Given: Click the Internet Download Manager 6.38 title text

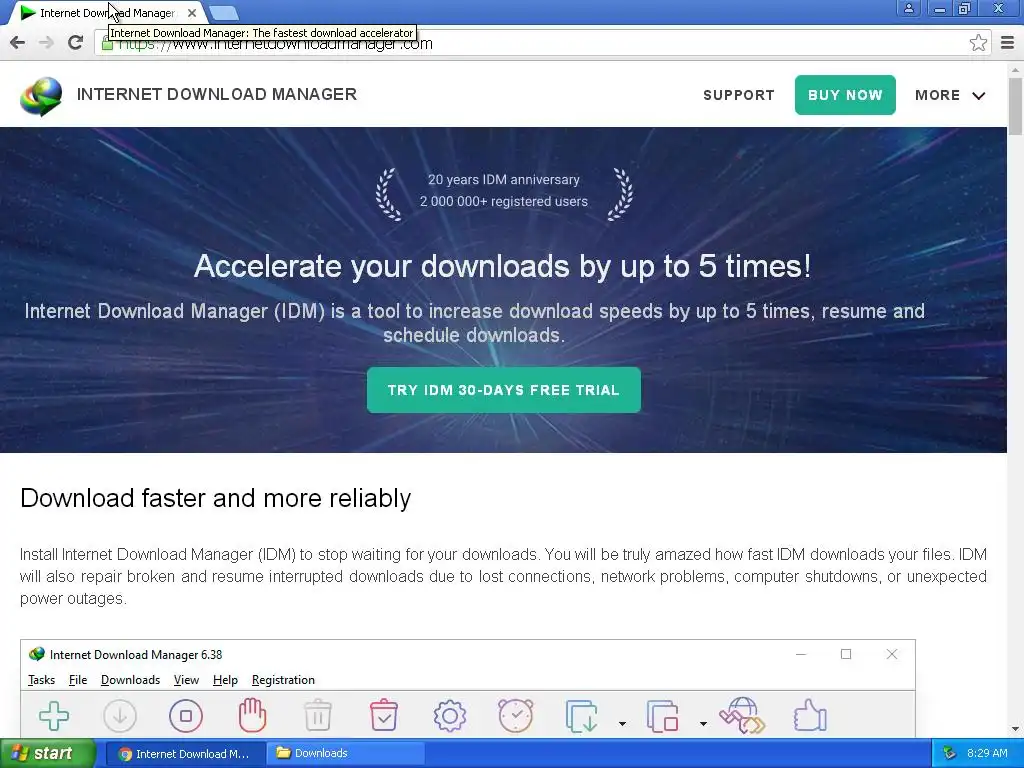Looking at the screenshot, I should (136, 655).
